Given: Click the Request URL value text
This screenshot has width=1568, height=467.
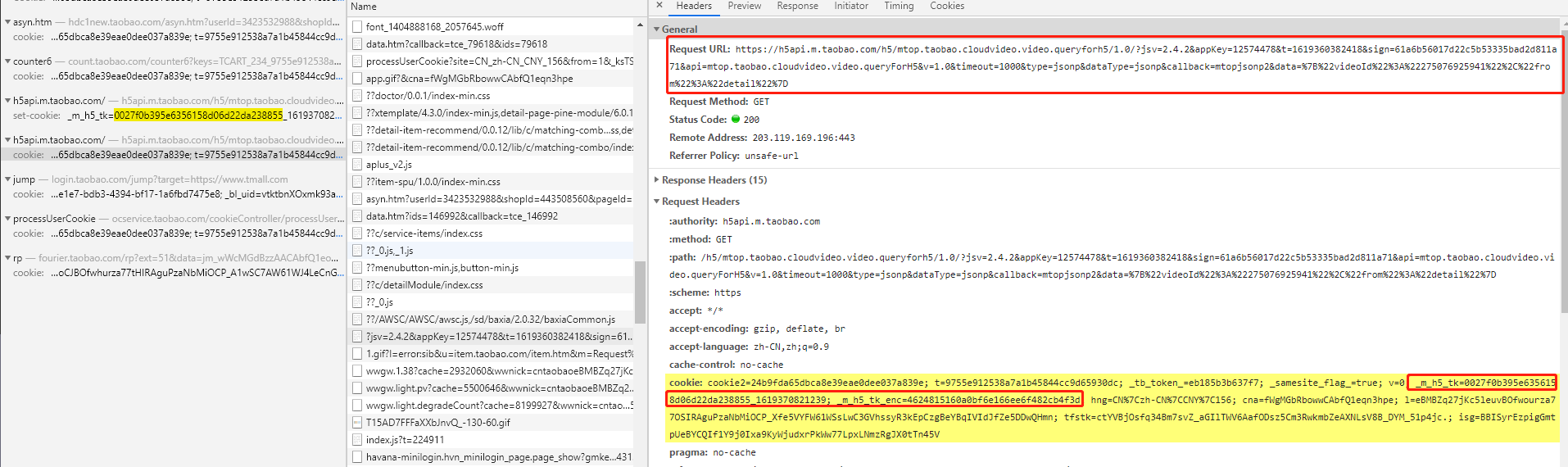Looking at the screenshot, I should click(x=1113, y=66).
